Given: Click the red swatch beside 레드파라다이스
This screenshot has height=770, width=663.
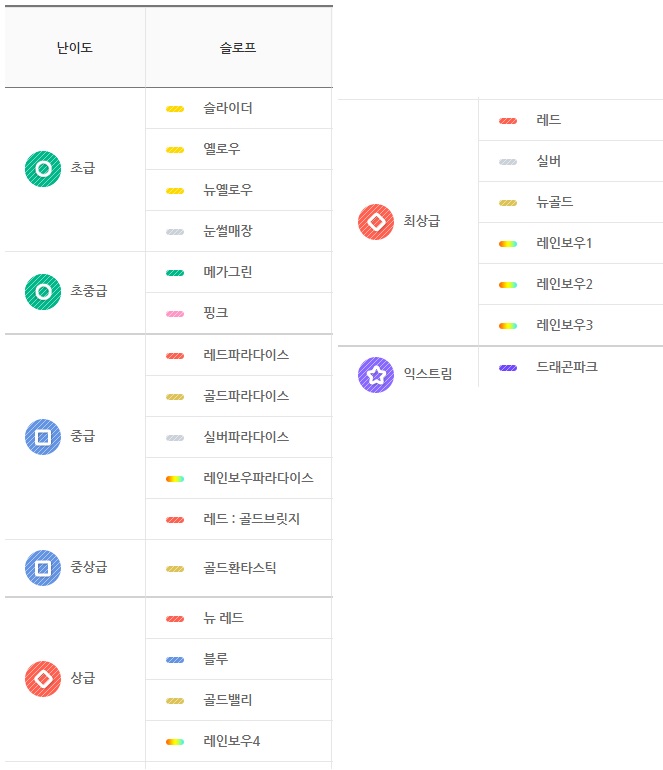Looking at the screenshot, I should click(x=175, y=355).
